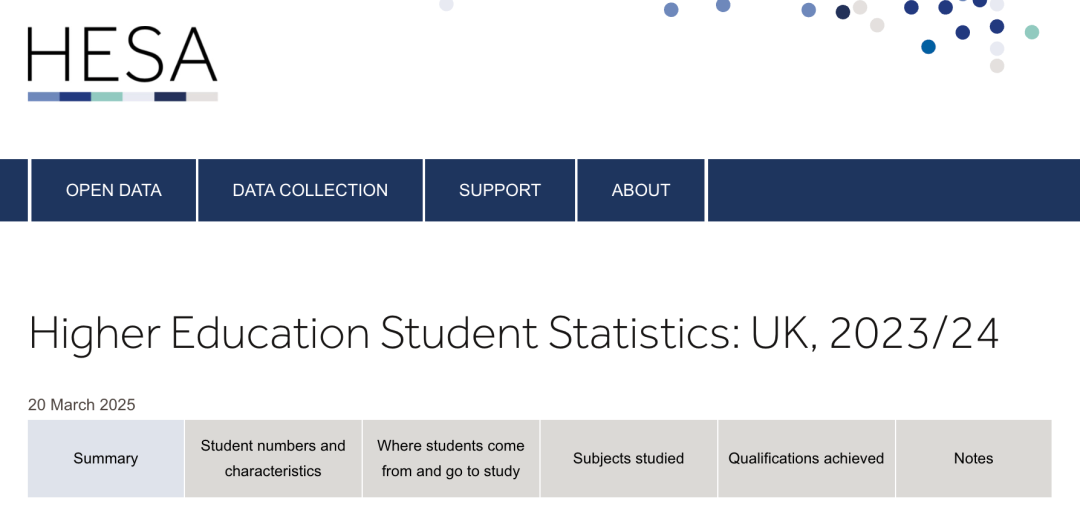Click the gray last segment under logo

(202, 97)
